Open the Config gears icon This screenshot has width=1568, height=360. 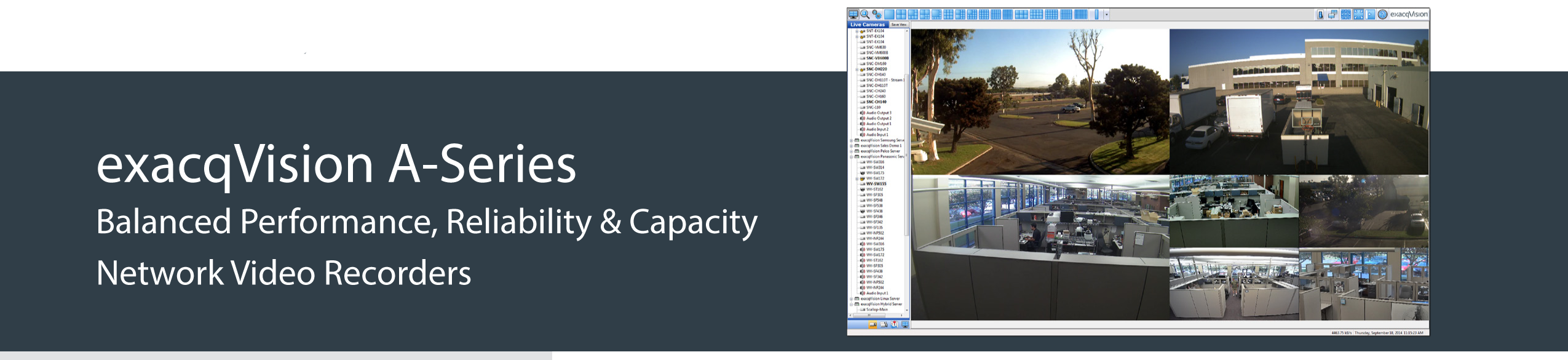[x=877, y=14]
